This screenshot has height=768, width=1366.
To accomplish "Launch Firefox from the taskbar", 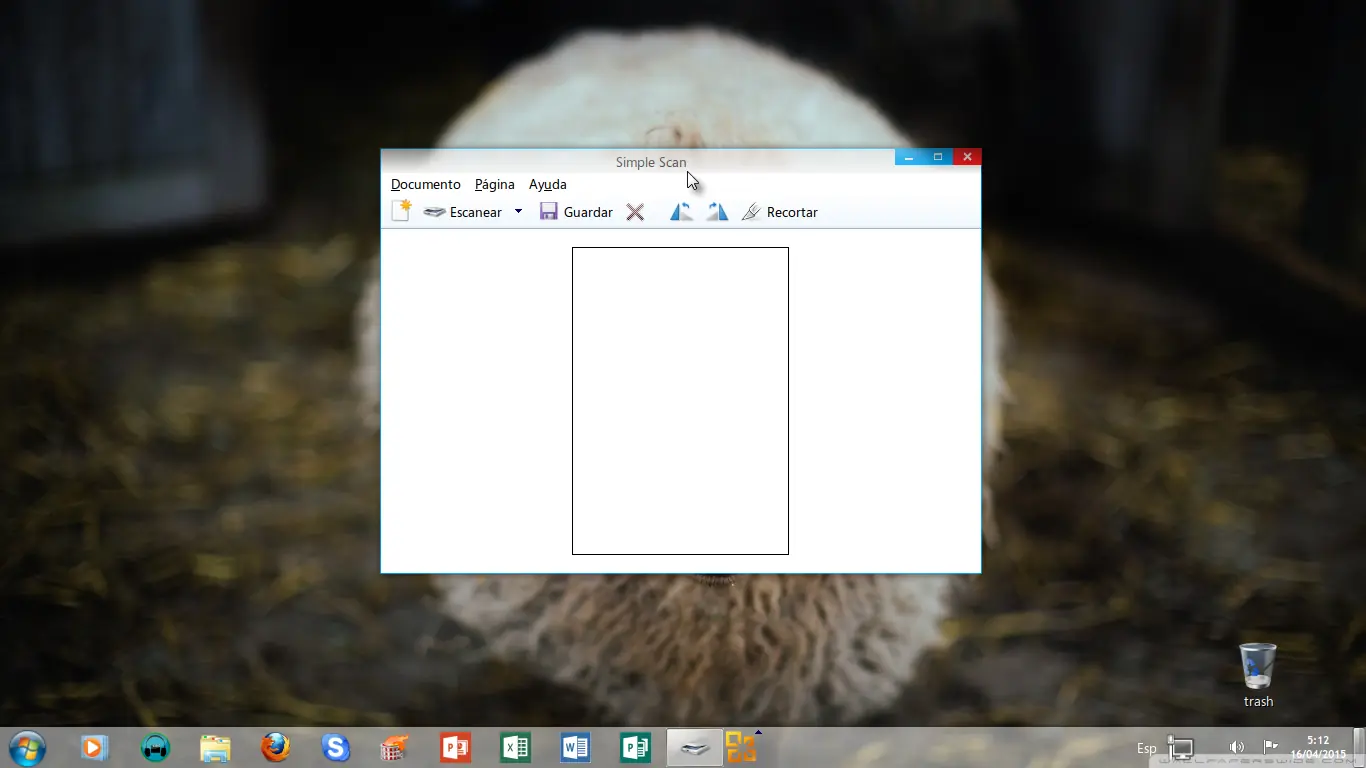I will coord(275,747).
